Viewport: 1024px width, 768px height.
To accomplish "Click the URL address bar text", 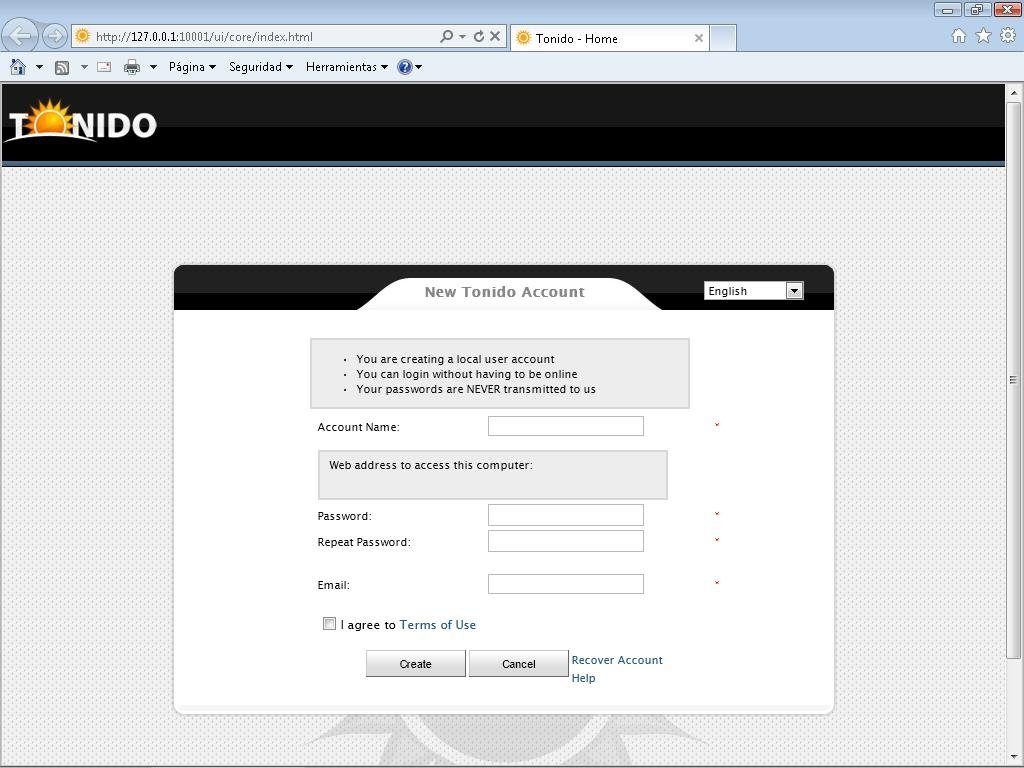I will pos(204,37).
